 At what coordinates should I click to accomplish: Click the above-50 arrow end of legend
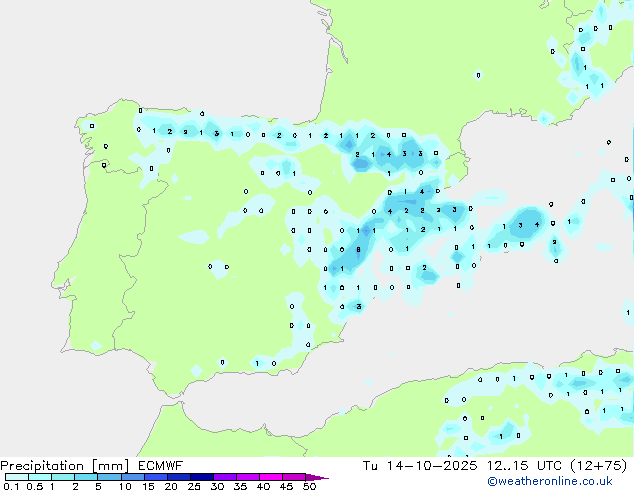[x=317, y=477]
